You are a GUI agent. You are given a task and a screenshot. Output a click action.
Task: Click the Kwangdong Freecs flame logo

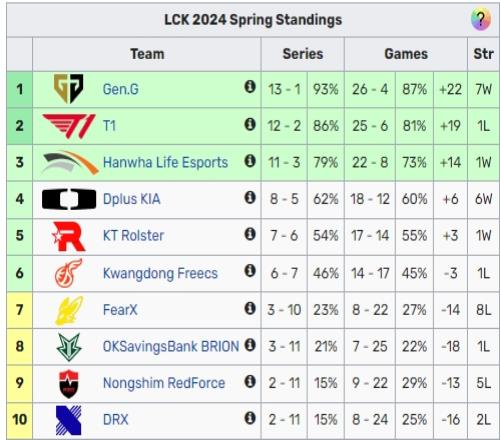69,273
